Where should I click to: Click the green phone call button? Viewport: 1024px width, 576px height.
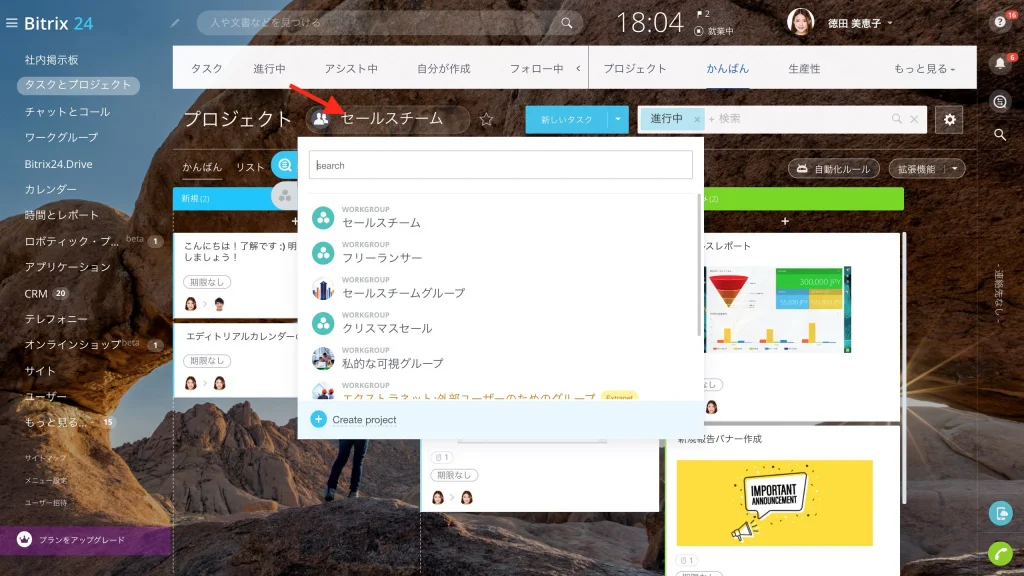[x=1000, y=553]
